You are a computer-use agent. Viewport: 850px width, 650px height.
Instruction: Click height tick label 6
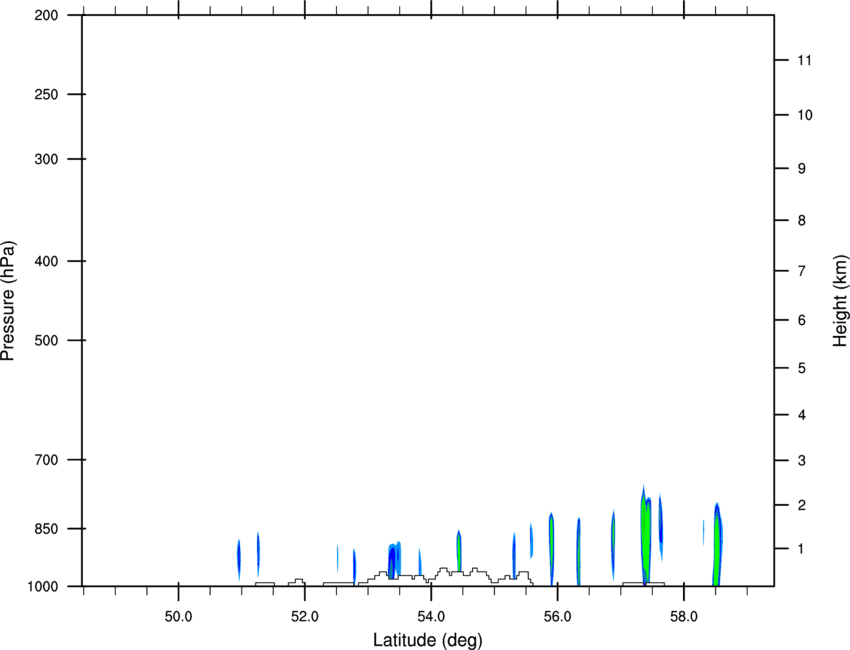pyautogui.click(x=802, y=320)
